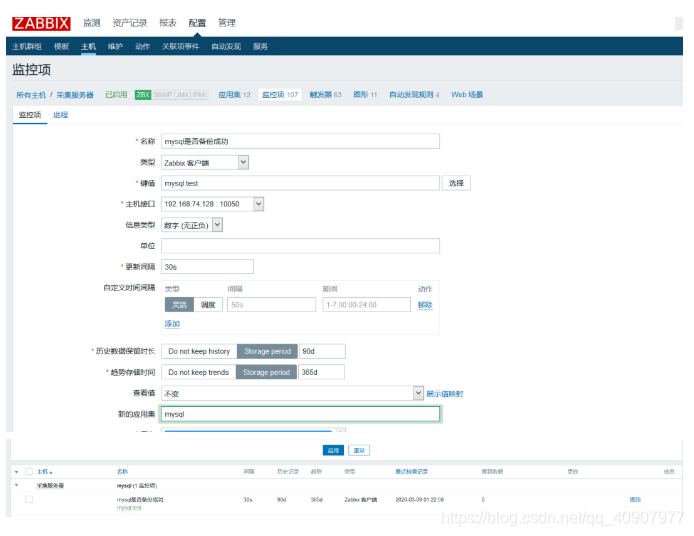Viewport: 694px width, 536px height.
Task: Click the 更新间隔 30s field
Action: point(207,267)
